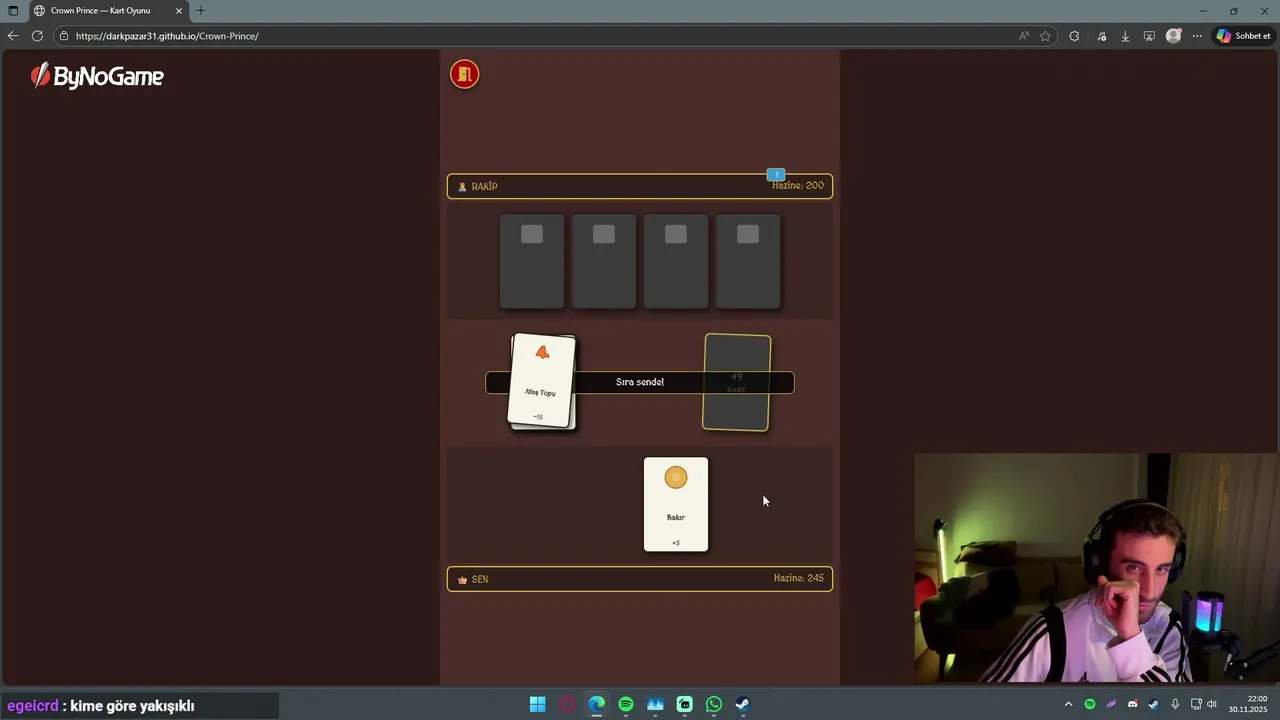Click the first face-down opponent card
The height and width of the screenshot is (720, 1280).
click(532, 261)
